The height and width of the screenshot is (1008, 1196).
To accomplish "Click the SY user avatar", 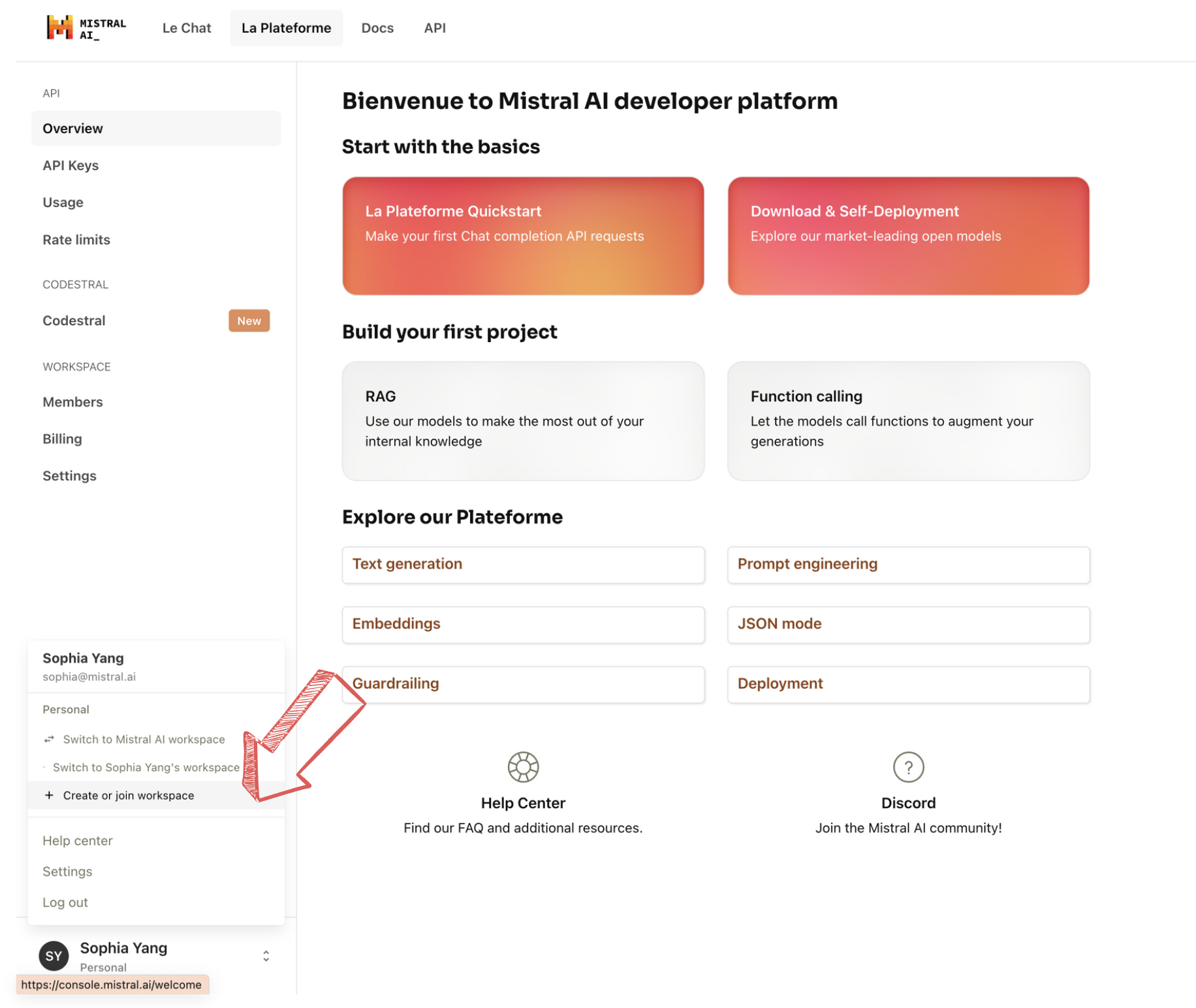I will 54,956.
